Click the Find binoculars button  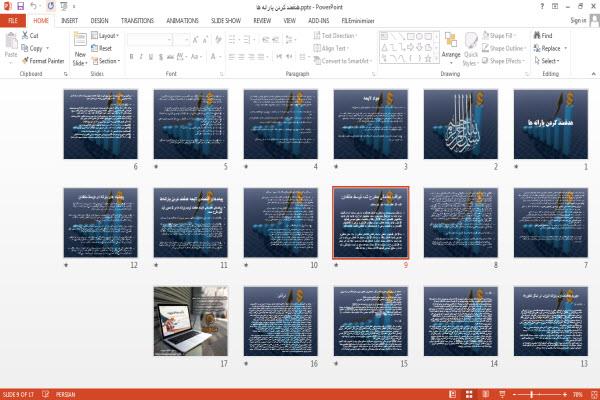click(543, 36)
